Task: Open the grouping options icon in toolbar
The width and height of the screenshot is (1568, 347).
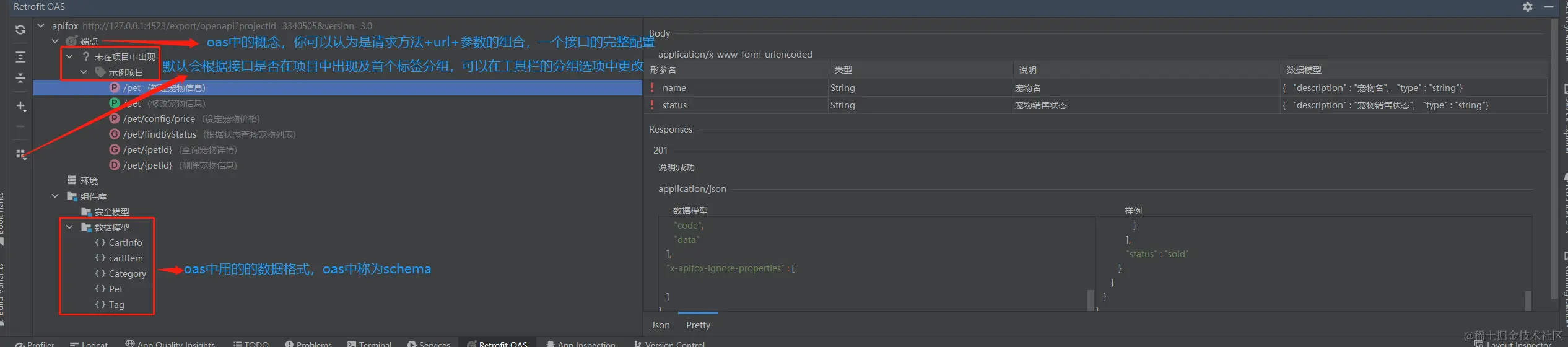Action: point(21,154)
